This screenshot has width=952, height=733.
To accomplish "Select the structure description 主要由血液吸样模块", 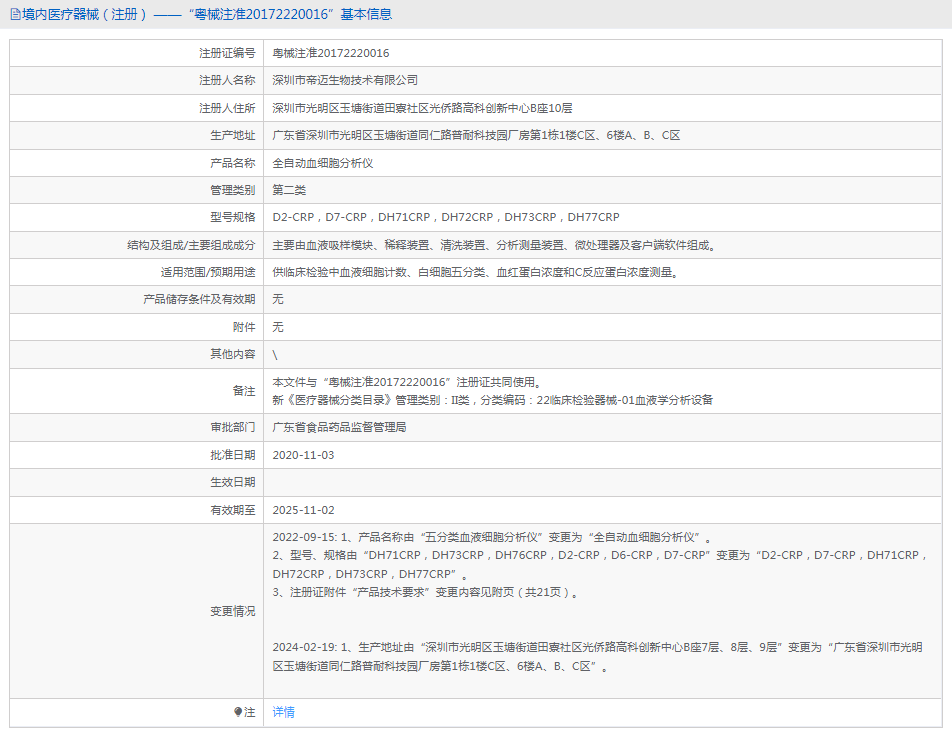I will point(494,245).
